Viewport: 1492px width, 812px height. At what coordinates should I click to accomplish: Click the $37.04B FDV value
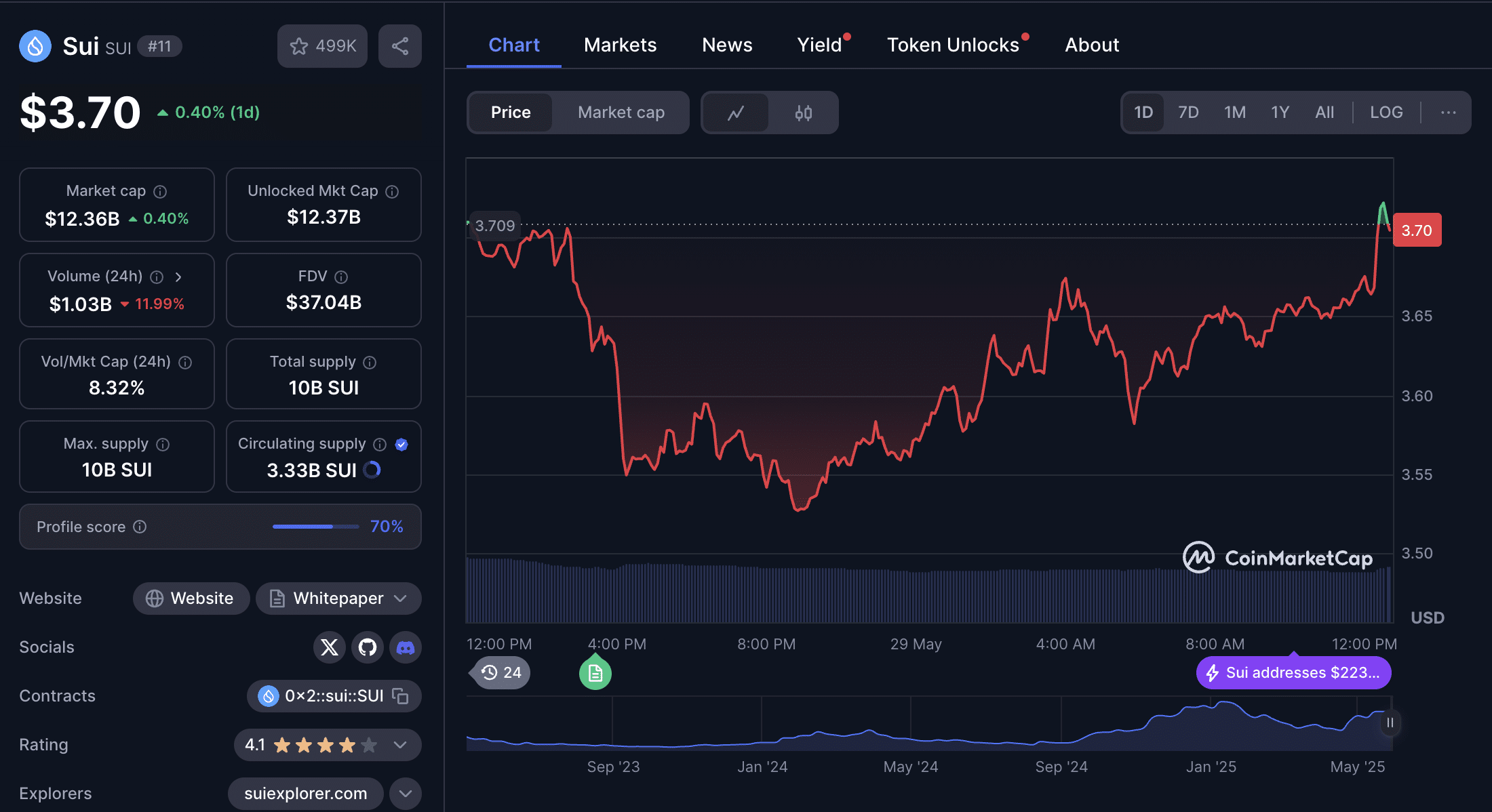coord(323,302)
